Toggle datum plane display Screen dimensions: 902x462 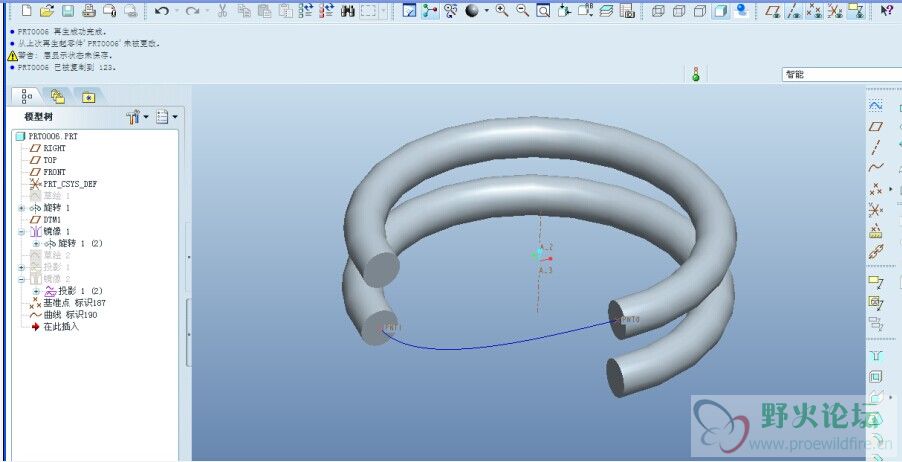coord(774,11)
